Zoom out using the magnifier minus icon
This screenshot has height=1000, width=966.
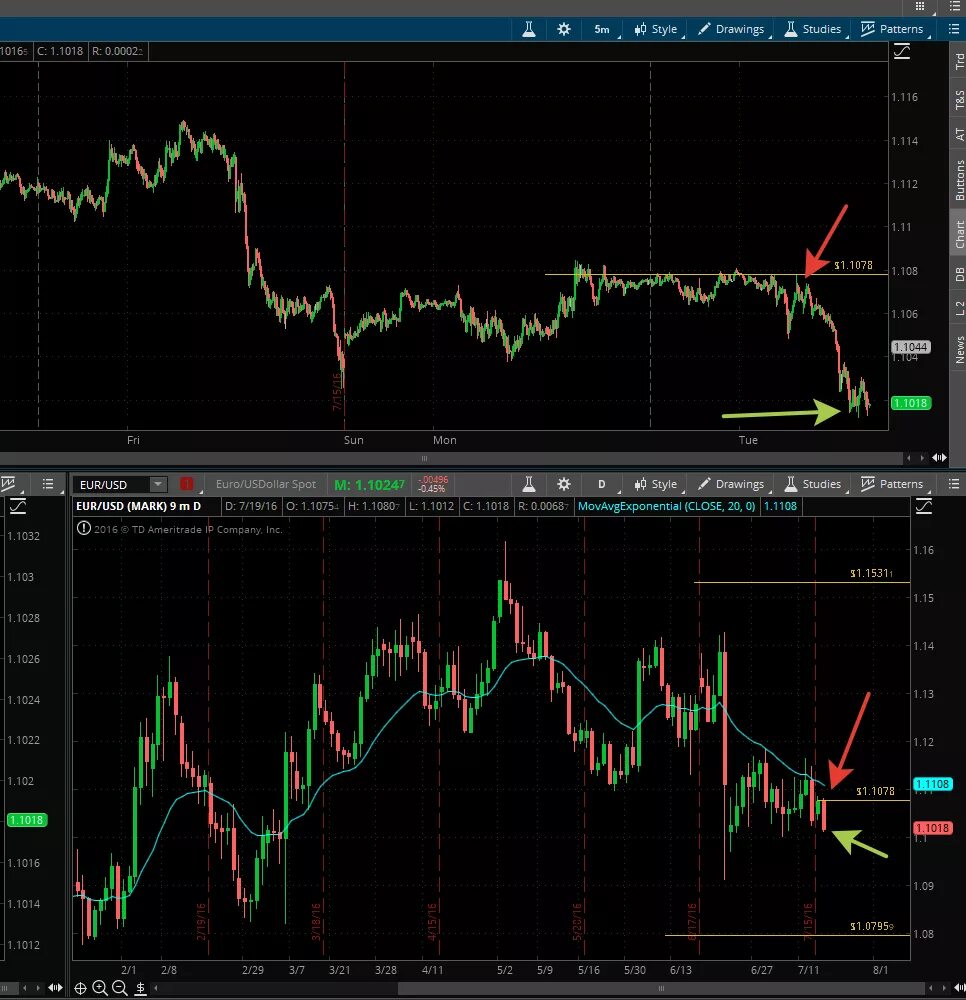[120, 989]
